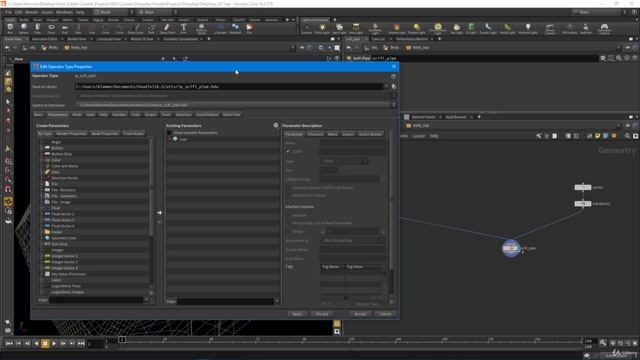Click the current frame marker on timeline
This screenshot has width=640, height=360.
(x=122, y=340)
